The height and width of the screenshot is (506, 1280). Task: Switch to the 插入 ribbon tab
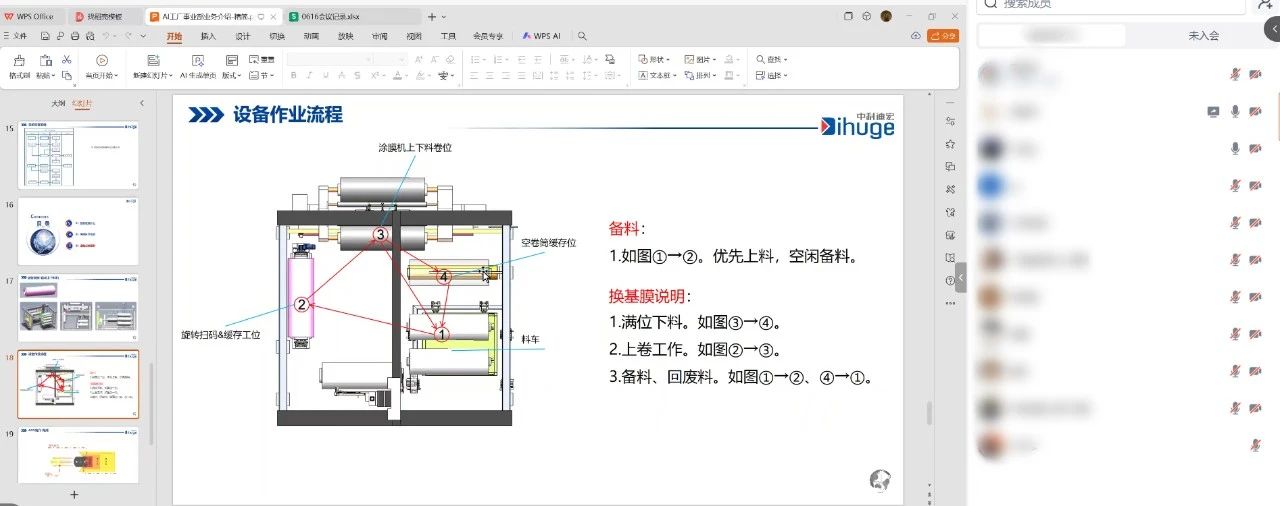208,36
